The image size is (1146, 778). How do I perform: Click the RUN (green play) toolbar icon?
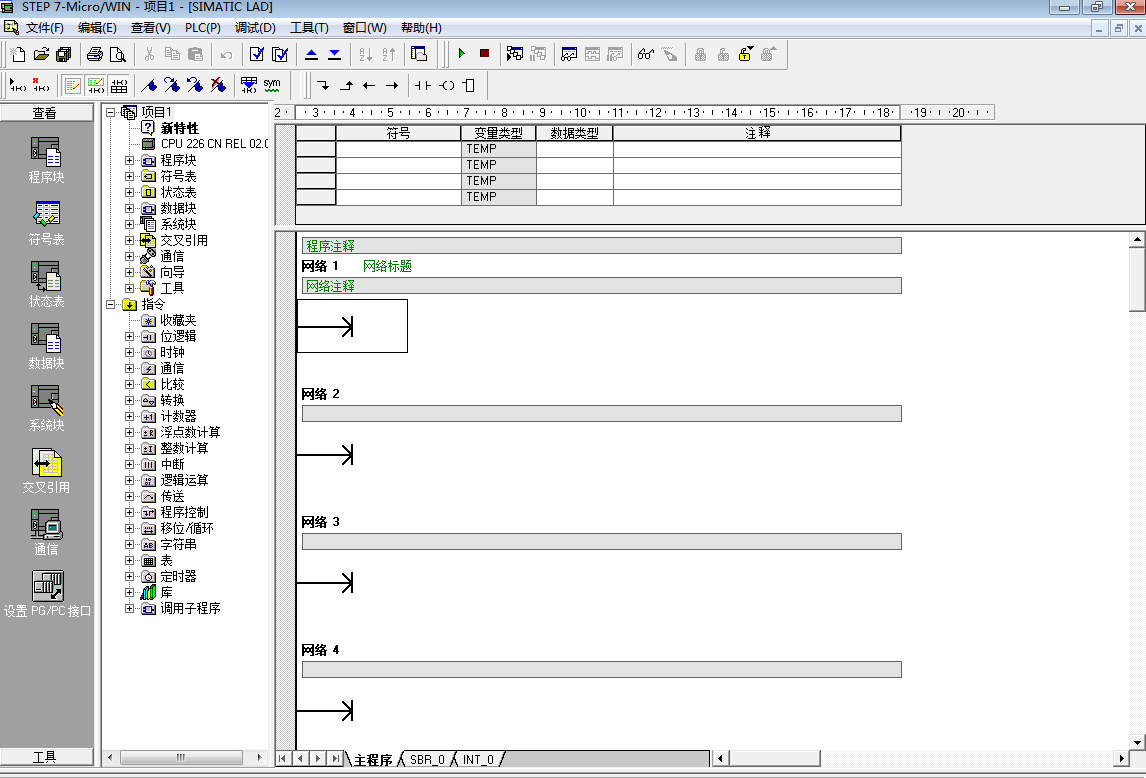(461, 54)
